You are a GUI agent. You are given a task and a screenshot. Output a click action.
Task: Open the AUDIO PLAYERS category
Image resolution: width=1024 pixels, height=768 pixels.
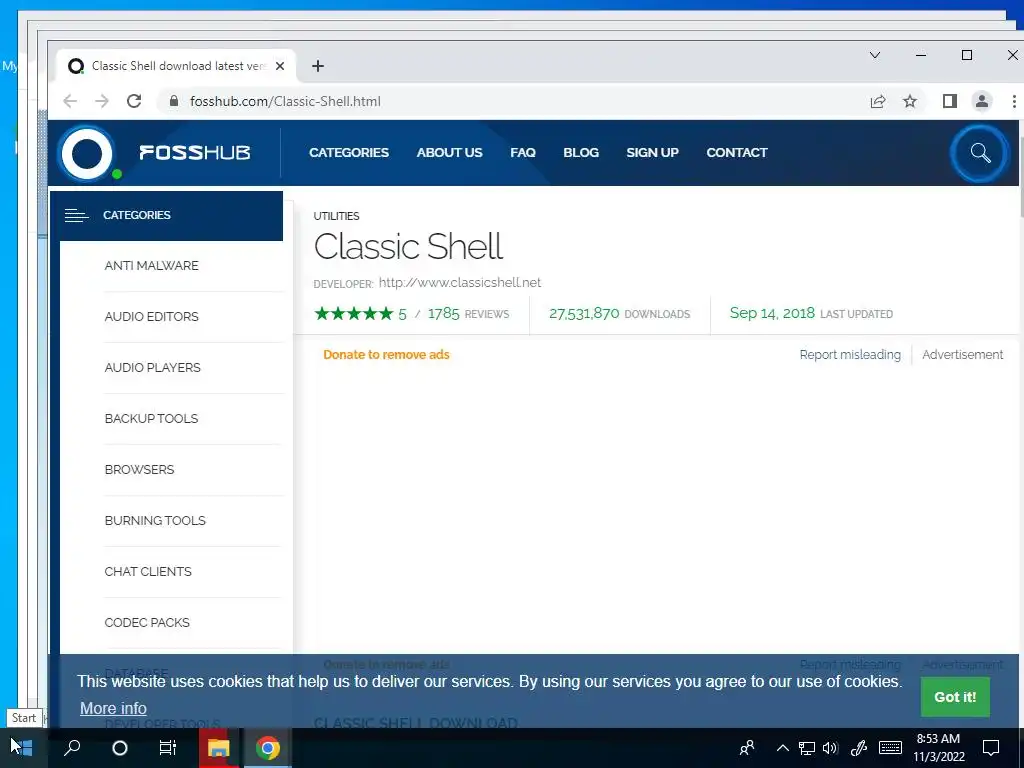(x=152, y=368)
